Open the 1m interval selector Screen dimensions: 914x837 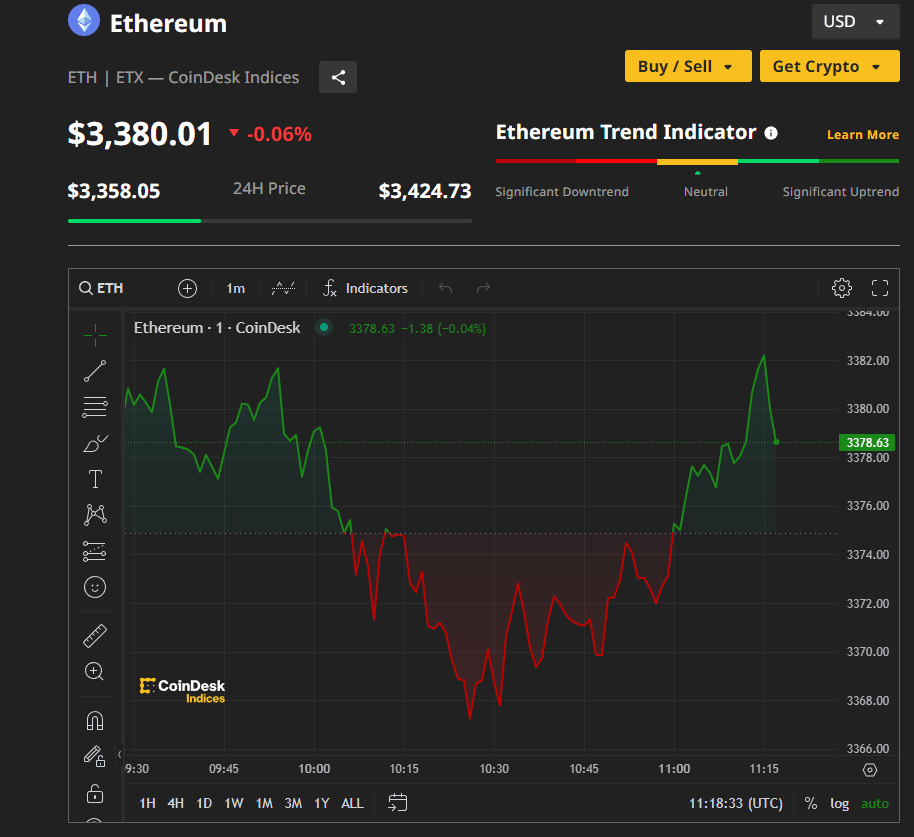pos(235,288)
